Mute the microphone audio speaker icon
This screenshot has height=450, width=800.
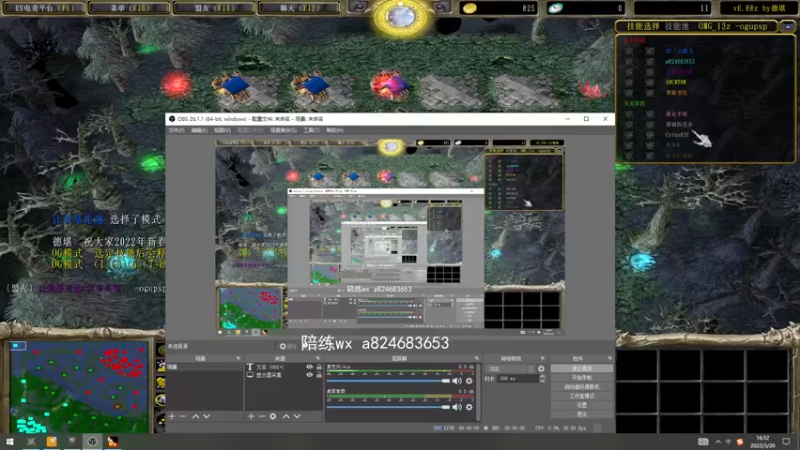tap(457, 381)
